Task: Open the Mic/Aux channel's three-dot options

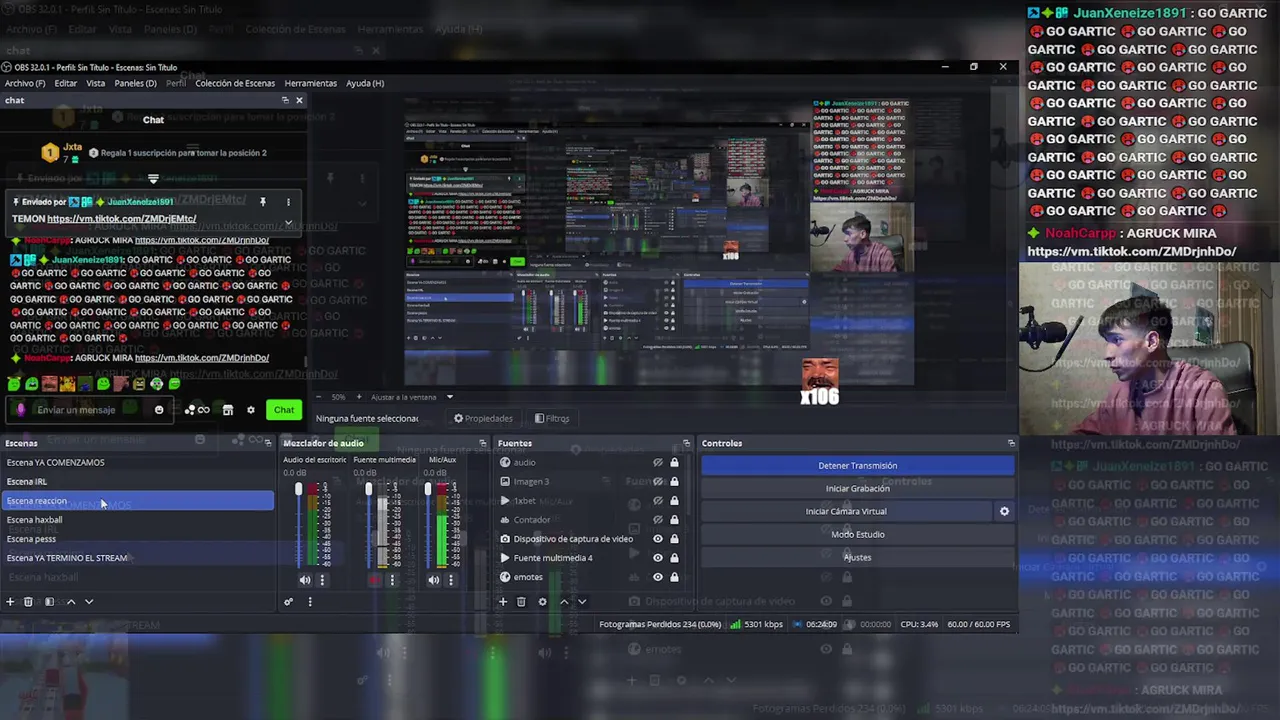Action: (451, 580)
